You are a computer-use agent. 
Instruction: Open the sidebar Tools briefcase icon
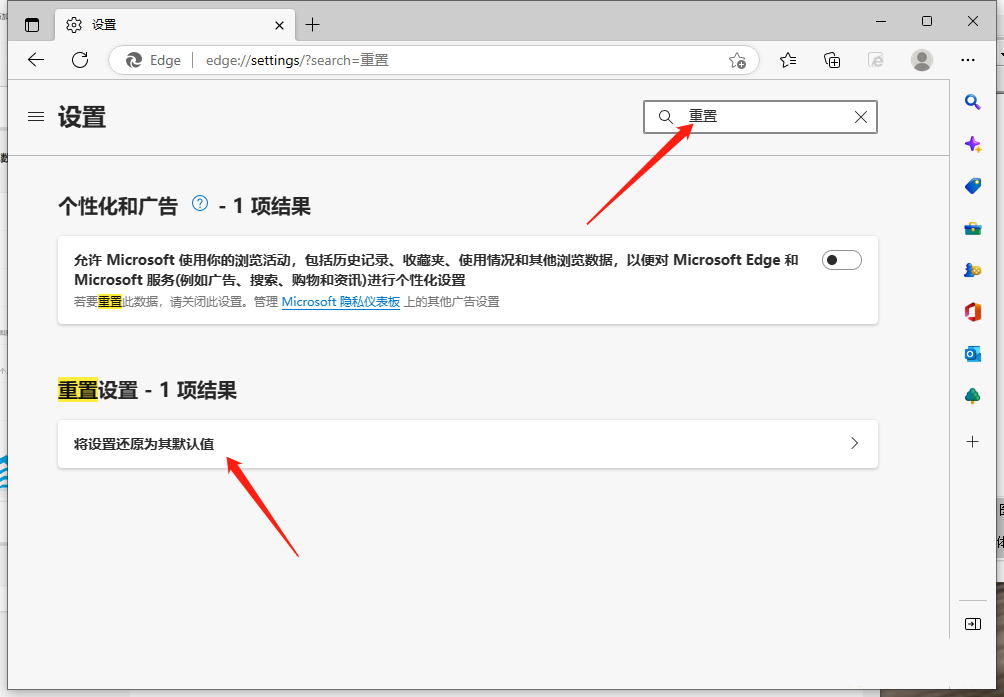click(973, 228)
